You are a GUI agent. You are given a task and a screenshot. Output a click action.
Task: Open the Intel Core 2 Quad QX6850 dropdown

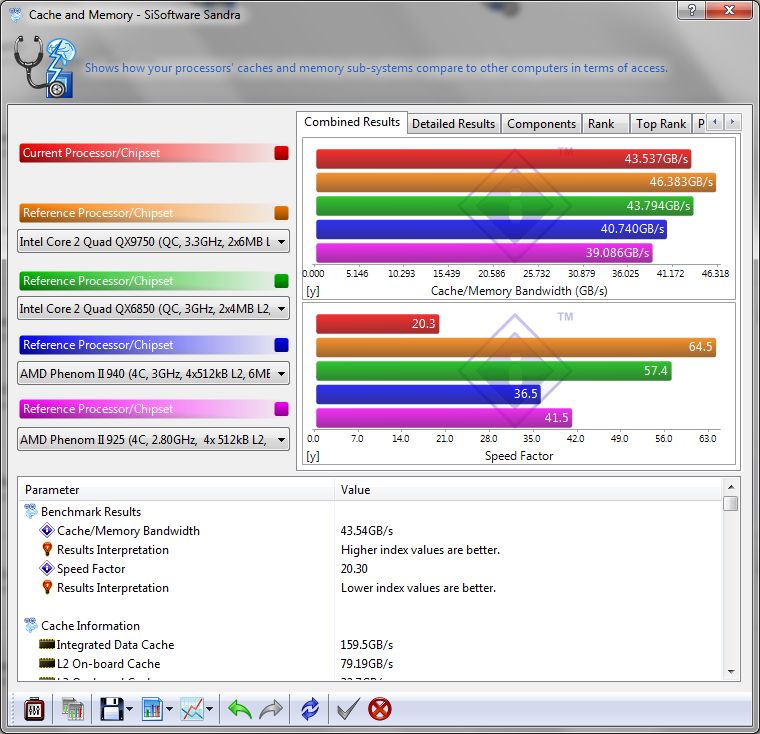(153, 308)
